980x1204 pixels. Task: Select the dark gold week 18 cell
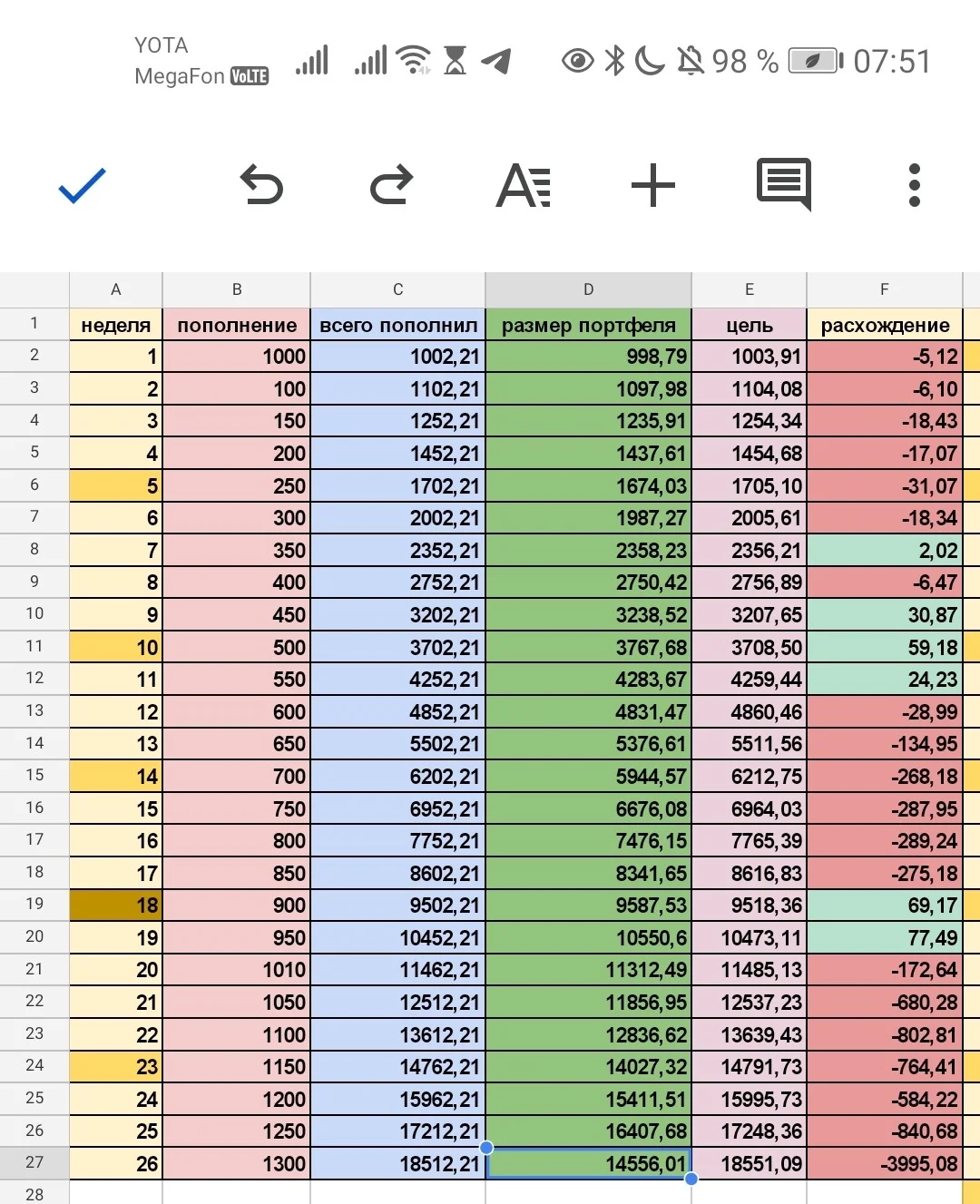(116, 905)
